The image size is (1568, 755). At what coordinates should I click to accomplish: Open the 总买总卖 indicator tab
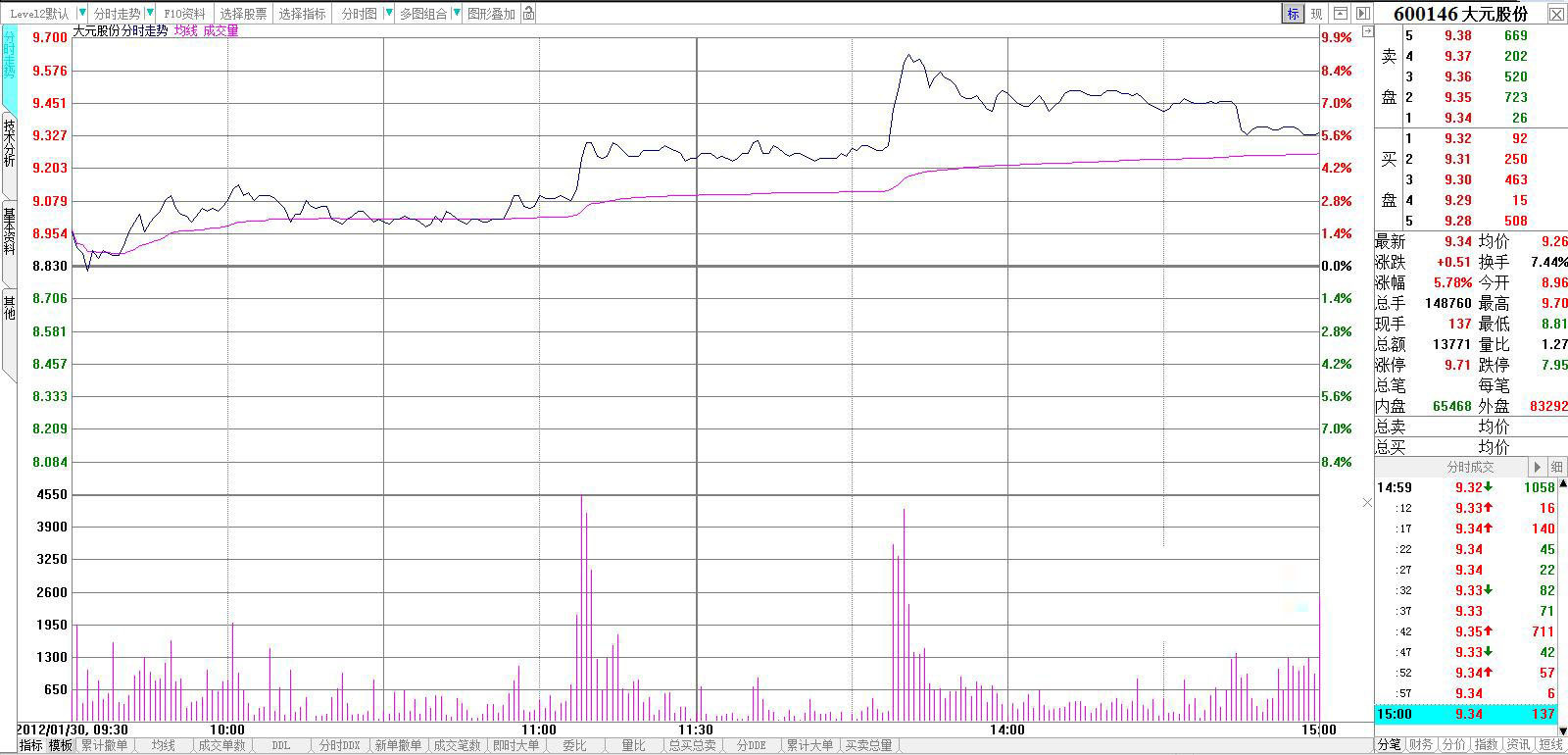pyautogui.click(x=693, y=745)
